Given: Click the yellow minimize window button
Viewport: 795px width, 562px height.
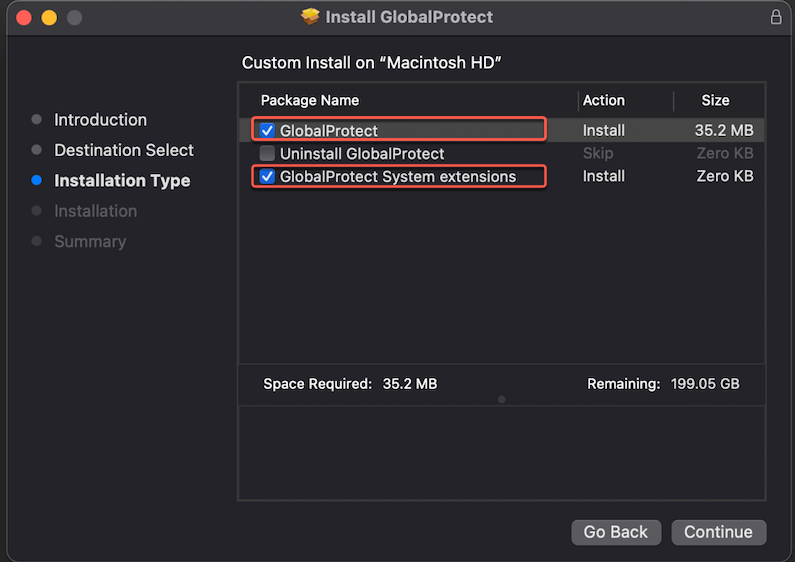Looking at the screenshot, I should tap(49, 18).
